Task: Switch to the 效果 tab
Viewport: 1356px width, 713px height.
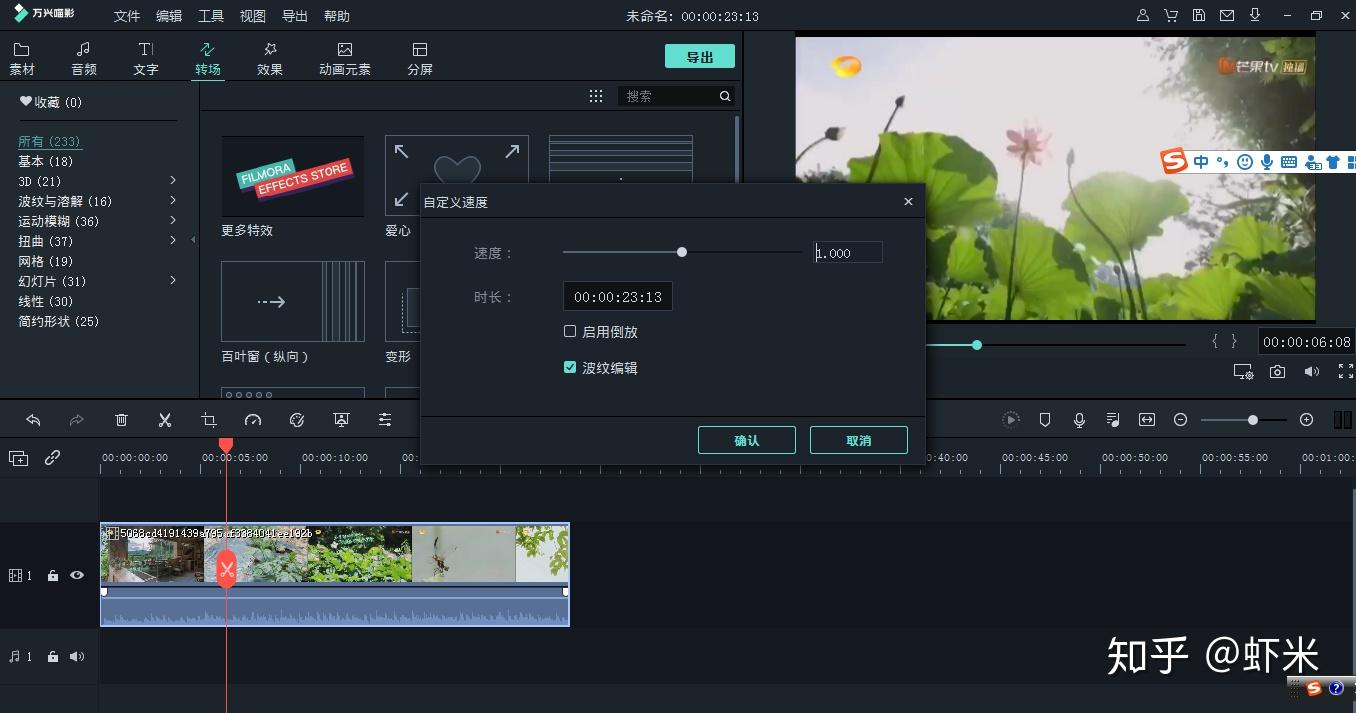Action: pos(270,59)
